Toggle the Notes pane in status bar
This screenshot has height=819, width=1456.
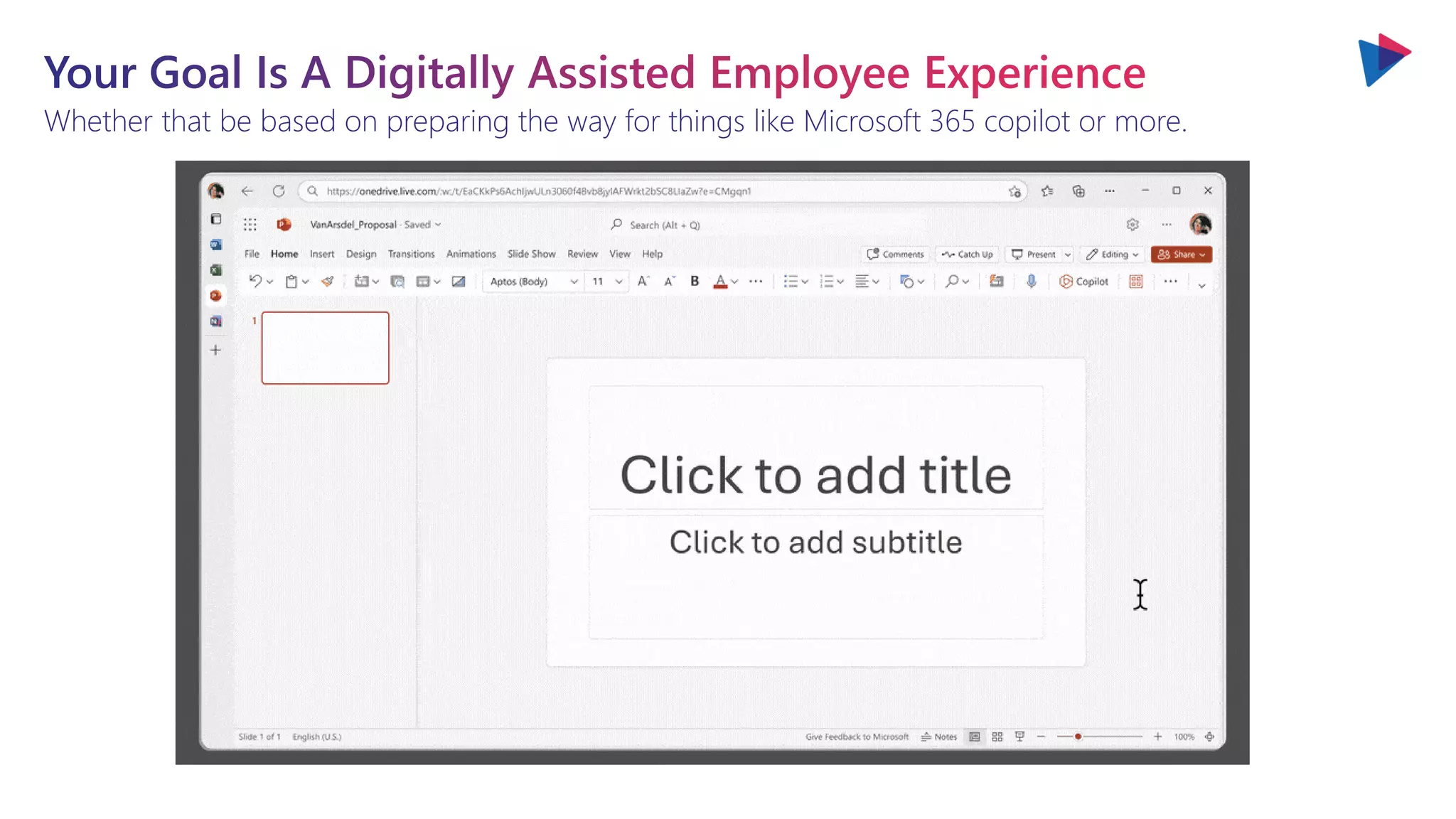click(939, 737)
